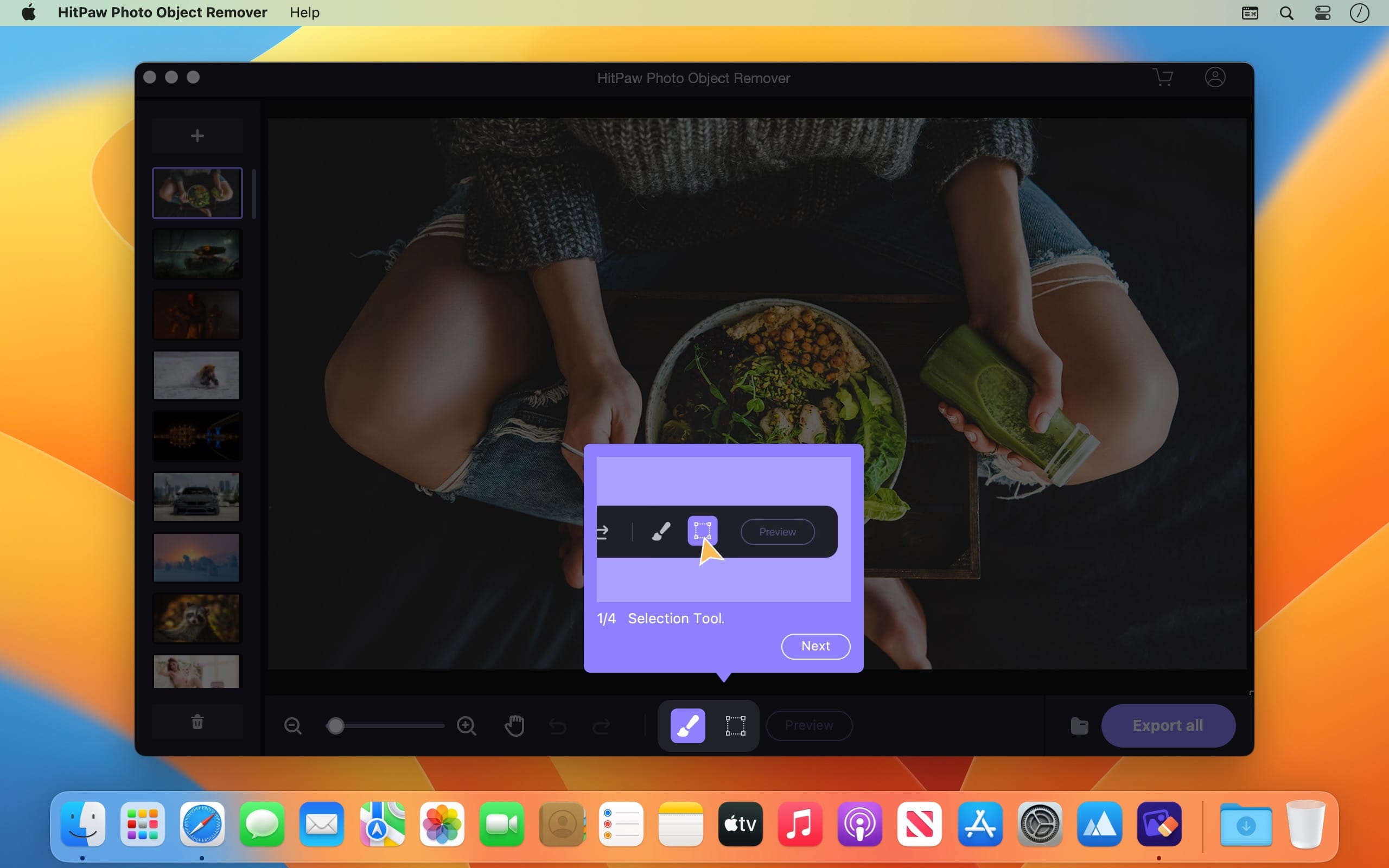Click the HitPaw Photo Object Remover menu

pos(163,12)
